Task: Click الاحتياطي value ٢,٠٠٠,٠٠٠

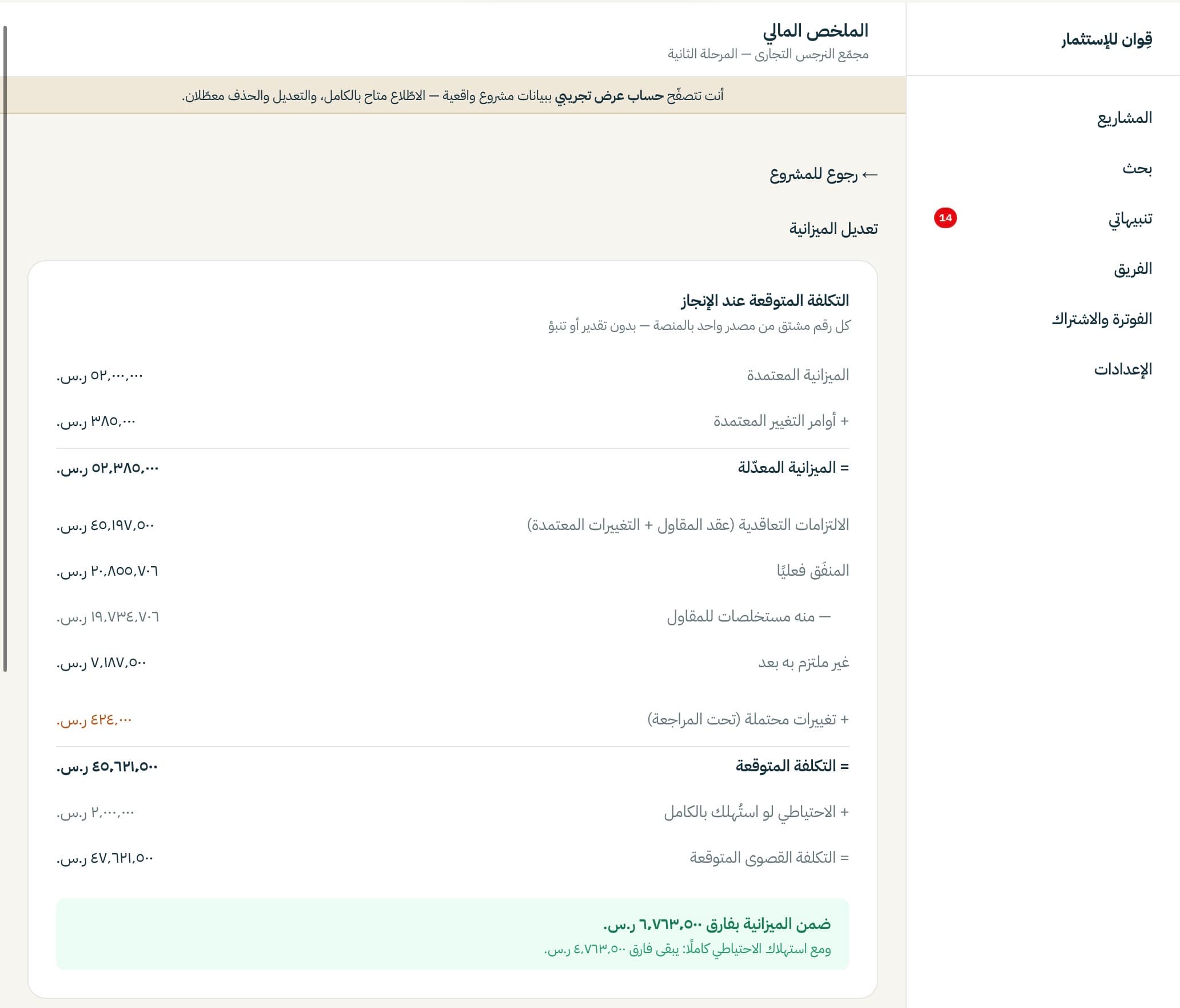Action: pyautogui.click(x=95, y=812)
